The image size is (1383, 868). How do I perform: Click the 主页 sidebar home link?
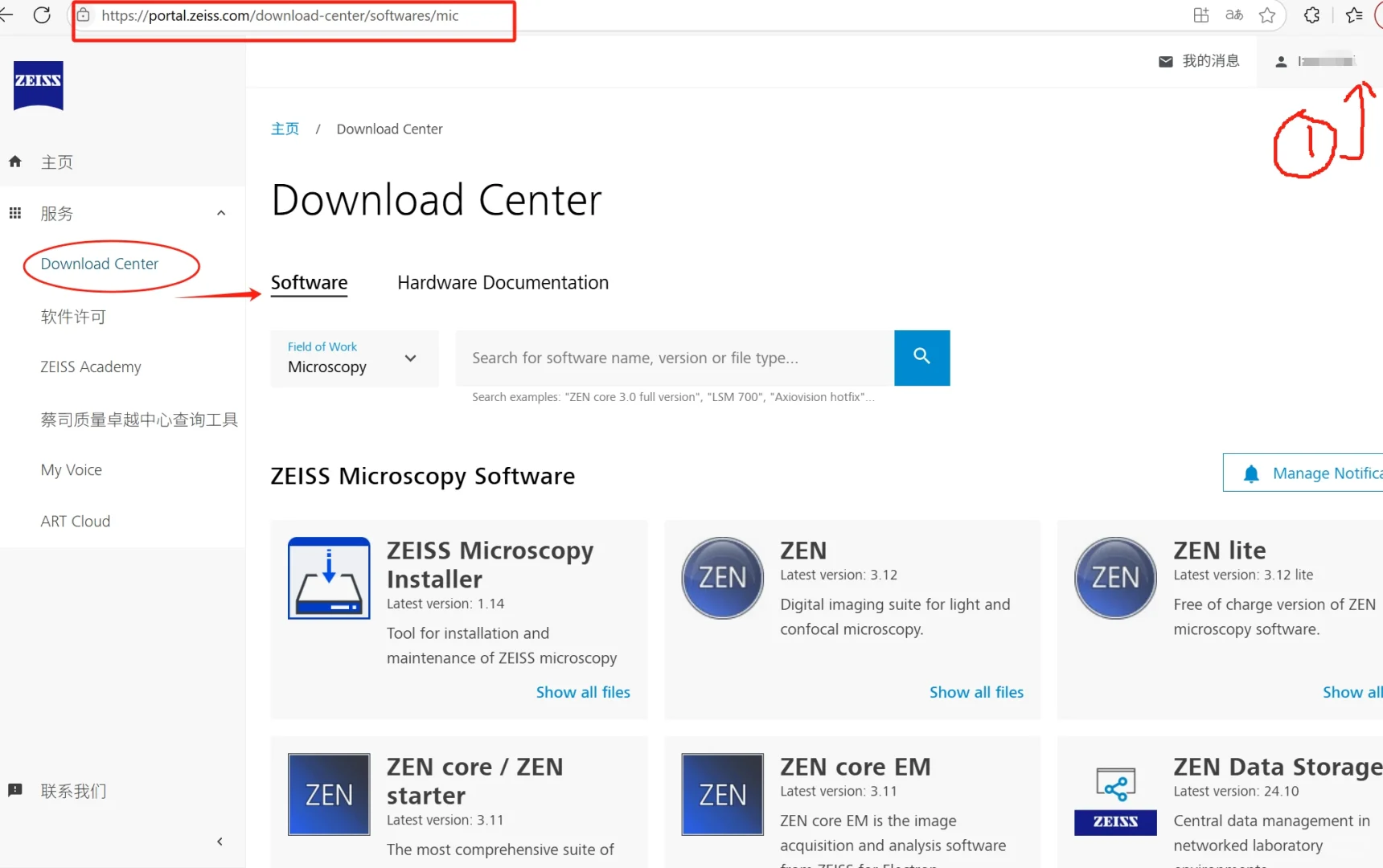point(57,162)
